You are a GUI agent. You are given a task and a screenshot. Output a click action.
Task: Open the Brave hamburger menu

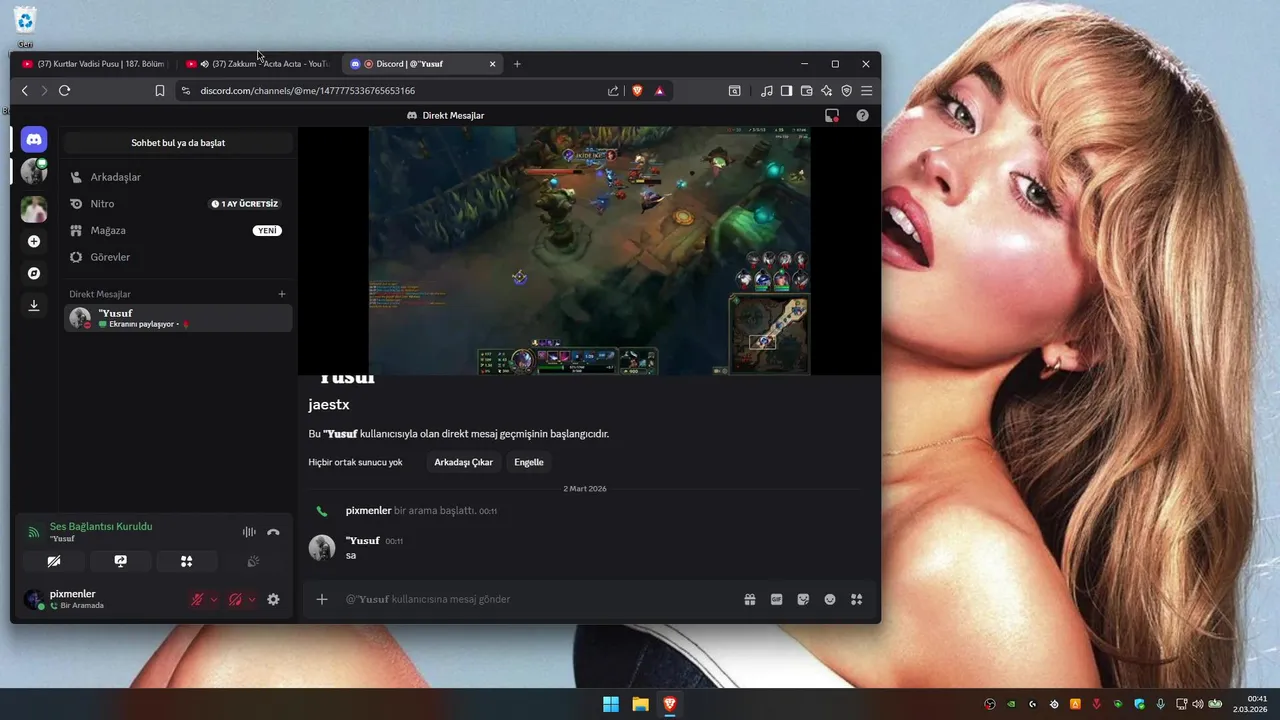tap(867, 90)
